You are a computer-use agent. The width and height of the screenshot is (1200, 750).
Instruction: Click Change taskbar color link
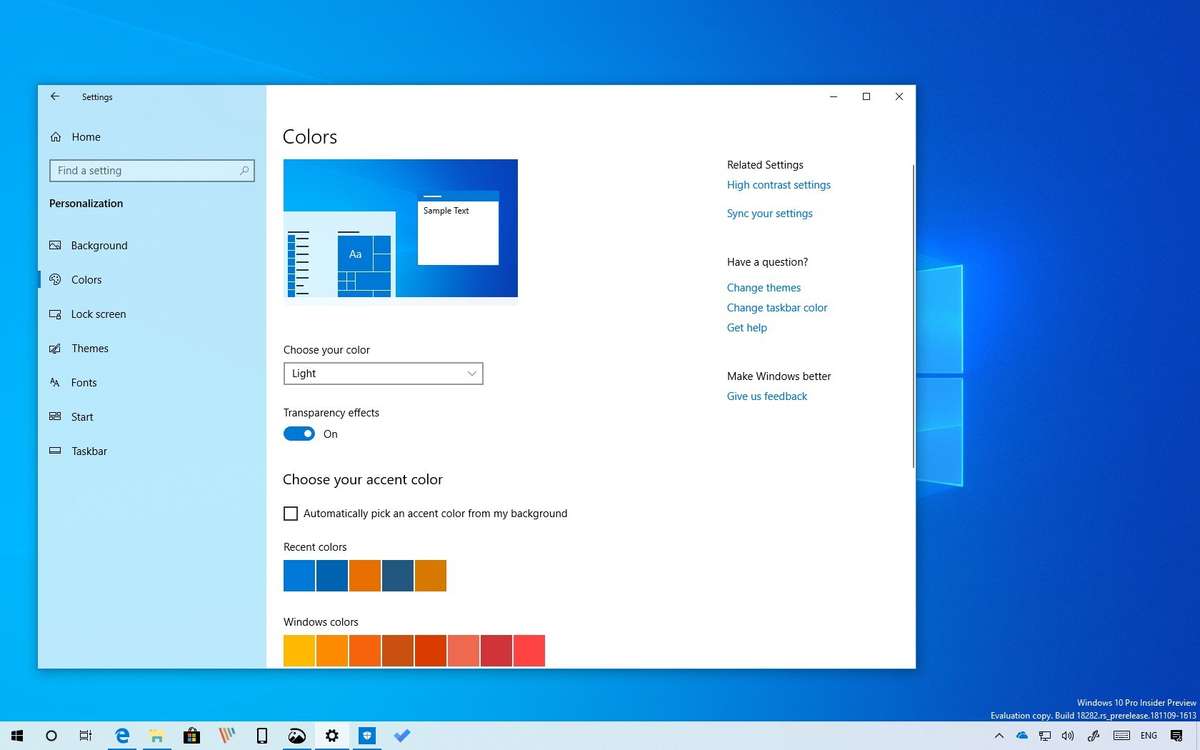click(777, 307)
